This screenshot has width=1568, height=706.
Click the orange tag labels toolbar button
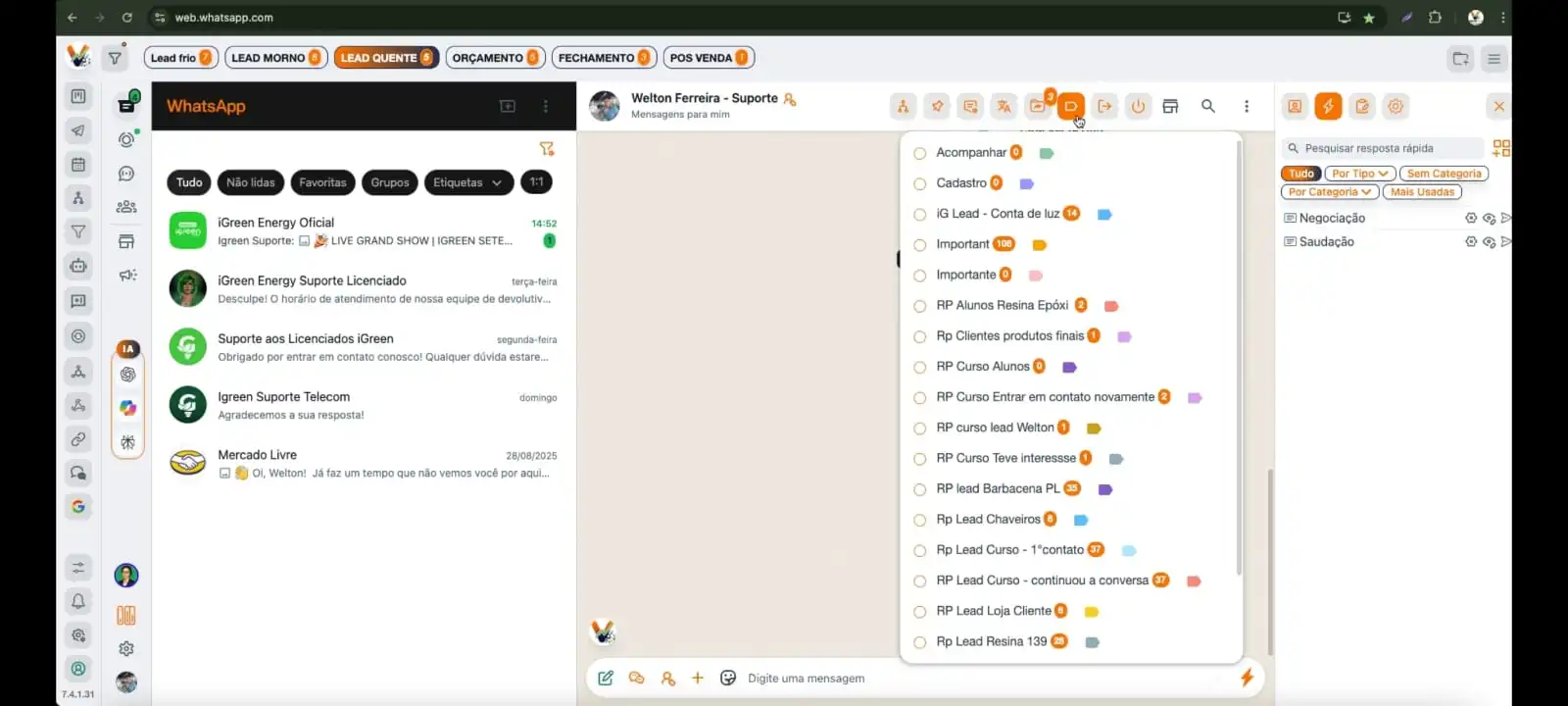[1070, 106]
